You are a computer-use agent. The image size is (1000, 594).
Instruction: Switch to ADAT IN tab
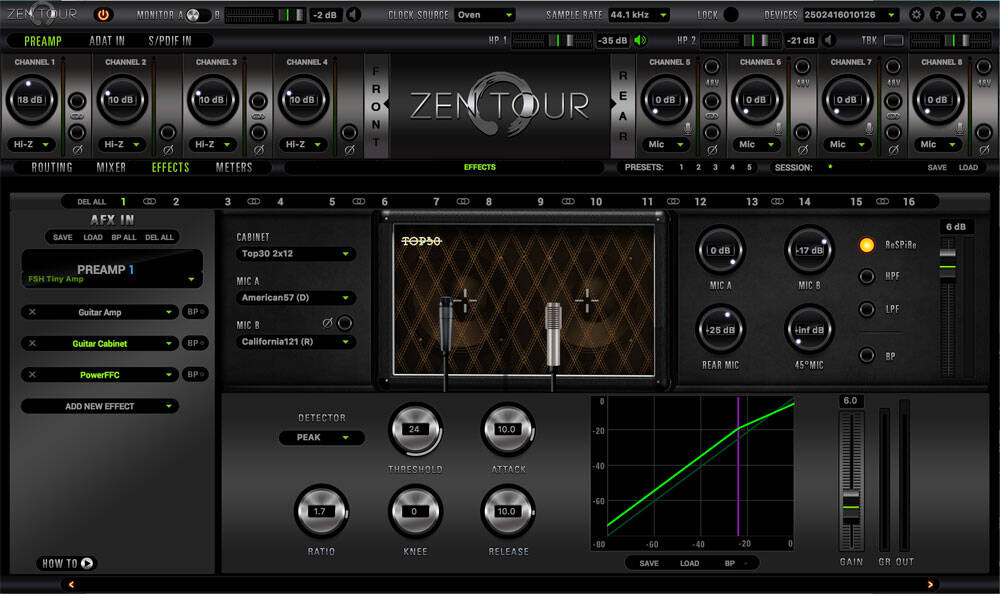click(x=107, y=41)
